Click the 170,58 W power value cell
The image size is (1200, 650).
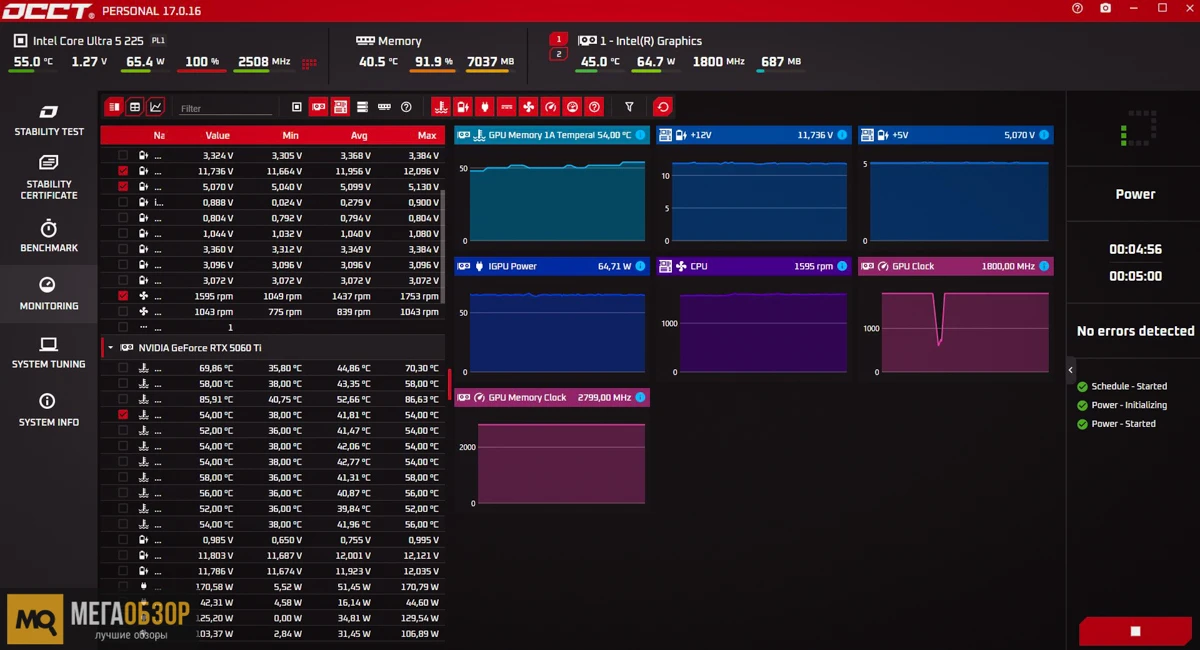tap(212, 586)
